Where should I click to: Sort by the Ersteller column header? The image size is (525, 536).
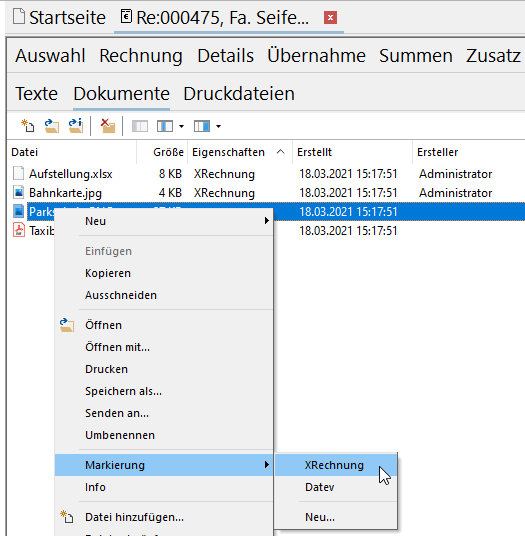coord(468,152)
